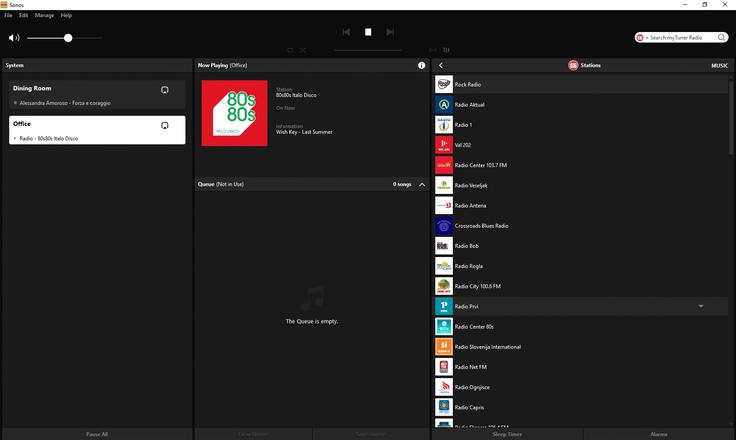The width and height of the screenshot is (736, 440).
Task: Select Radio Capris station icon
Action: click(444, 408)
